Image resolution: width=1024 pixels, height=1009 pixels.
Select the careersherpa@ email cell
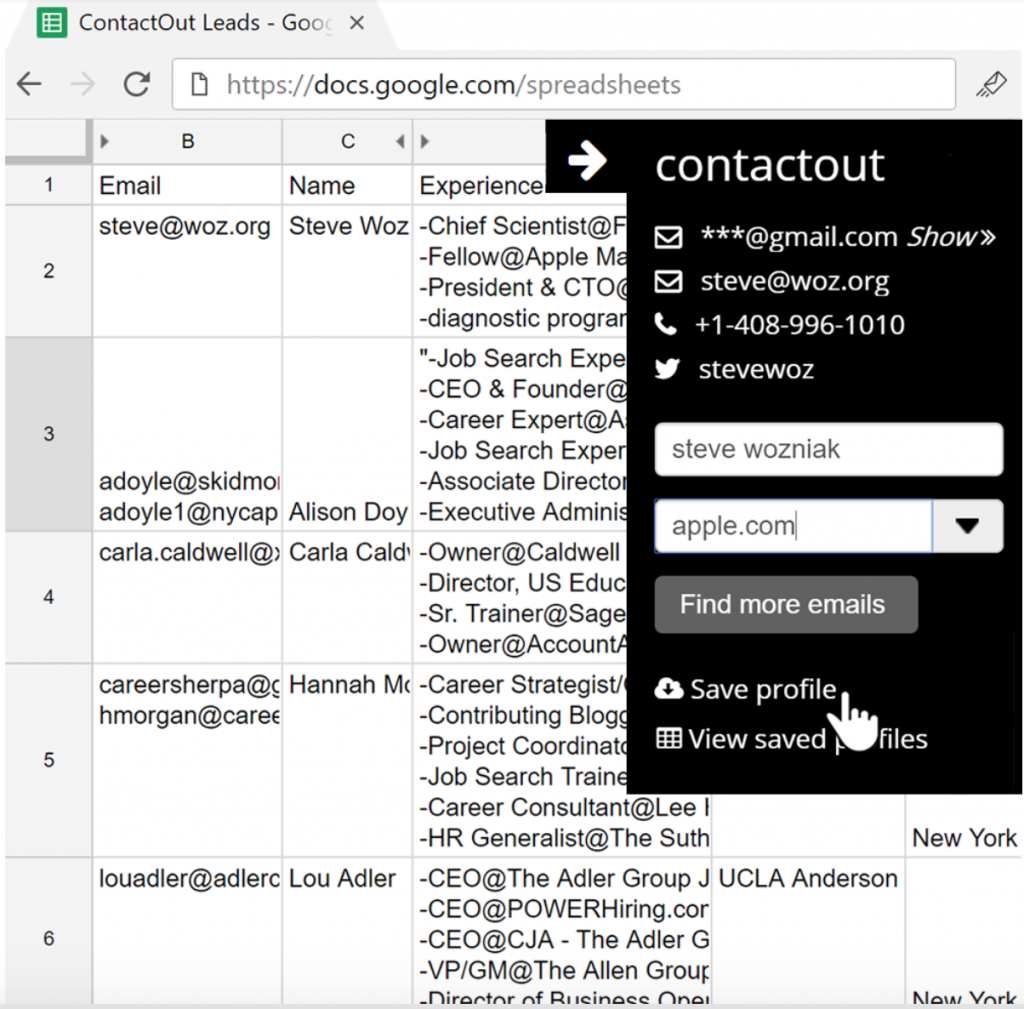[187, 760]
